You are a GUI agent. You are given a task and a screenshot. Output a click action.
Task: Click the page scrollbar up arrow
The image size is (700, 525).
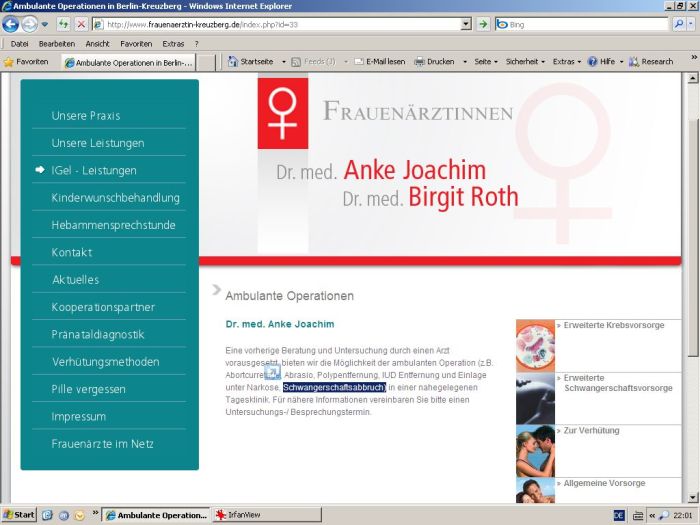[692, 79]
